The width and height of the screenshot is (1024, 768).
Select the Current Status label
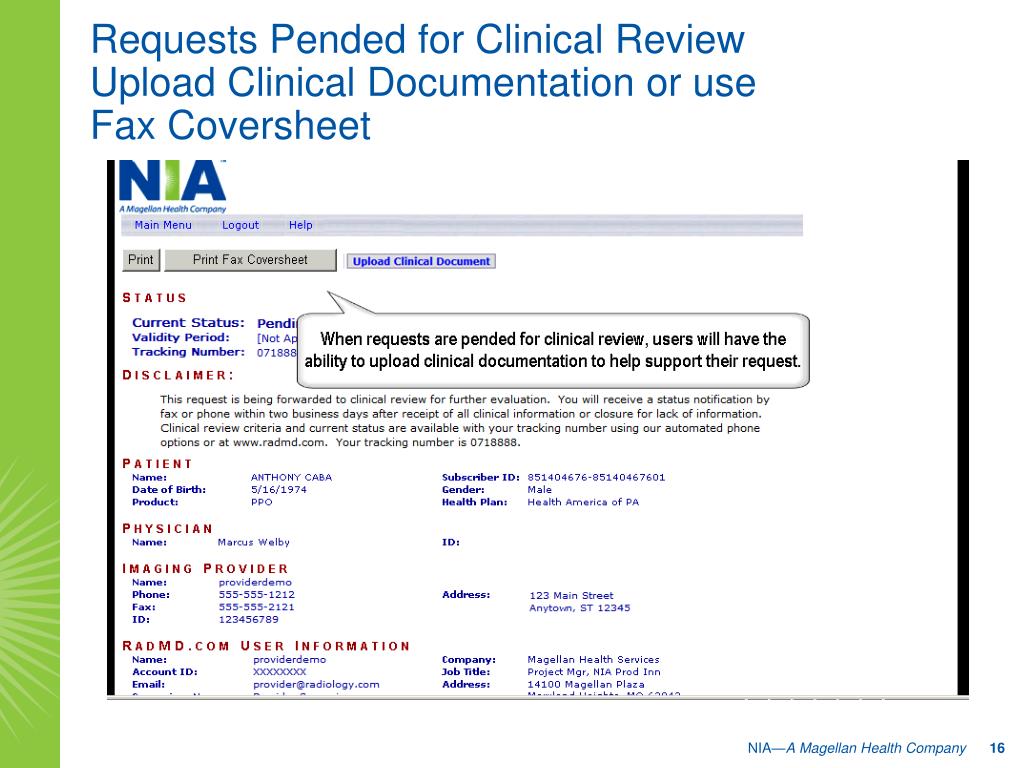pos(188,323)
